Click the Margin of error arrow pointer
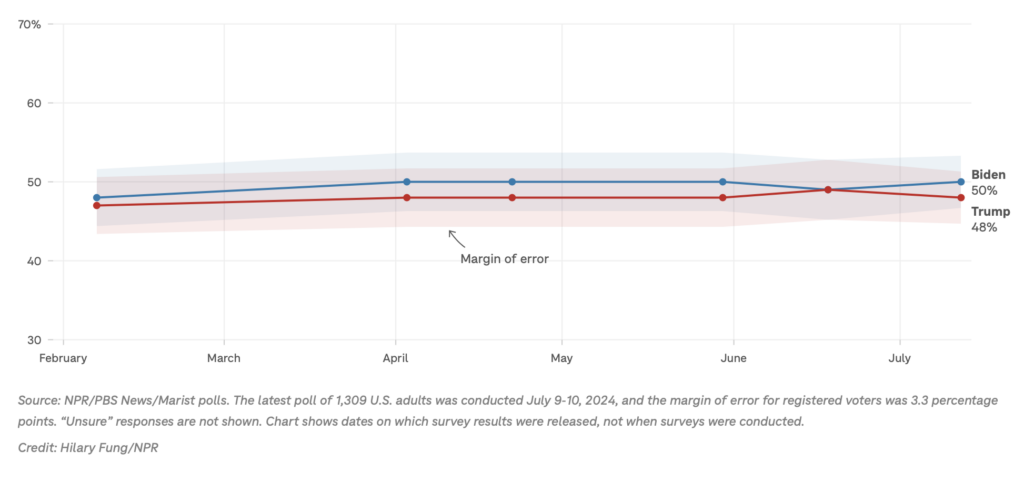The width and height of the screenshot is (1024, 482). [x=456, y=238]
